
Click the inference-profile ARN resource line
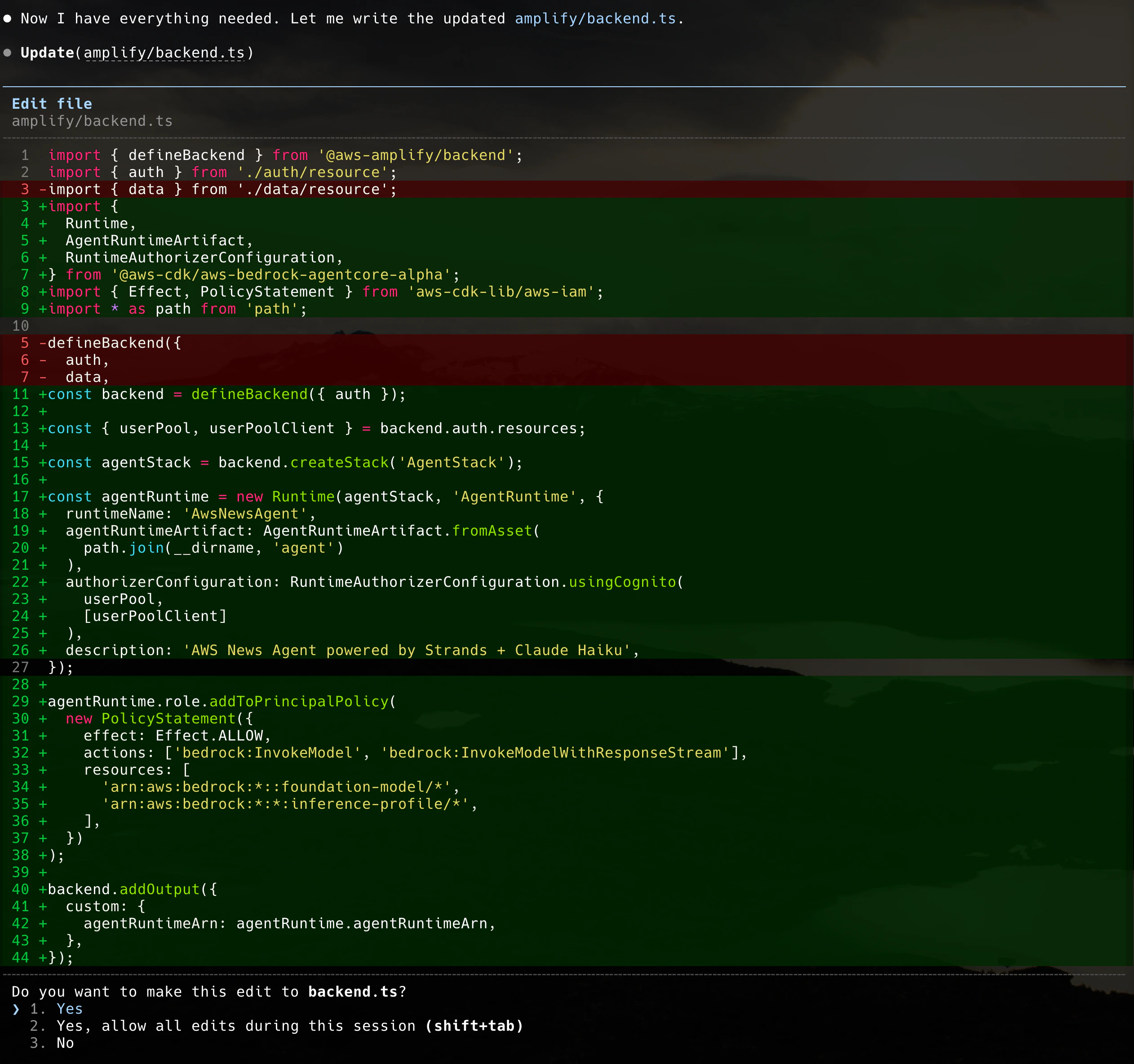[567, 804]
